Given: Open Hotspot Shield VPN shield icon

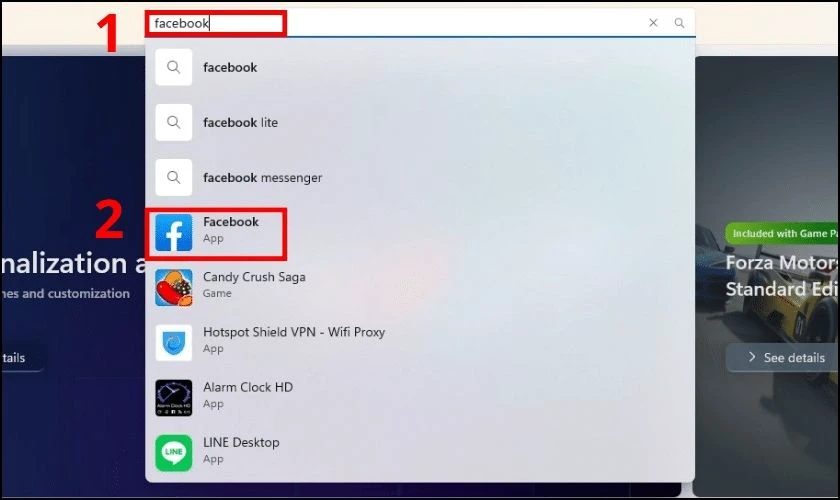Looking at the screenshot, I should [174, 343].
